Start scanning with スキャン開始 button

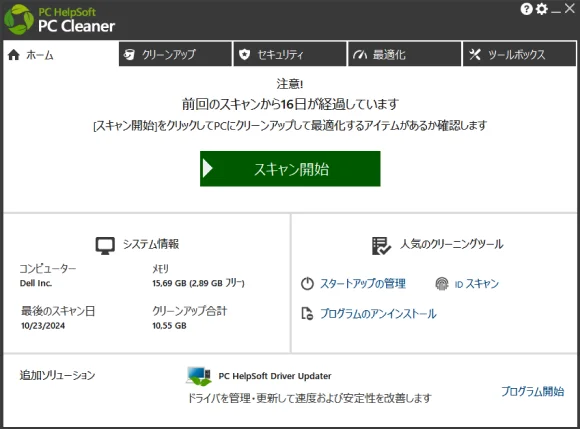coord(290,169)
